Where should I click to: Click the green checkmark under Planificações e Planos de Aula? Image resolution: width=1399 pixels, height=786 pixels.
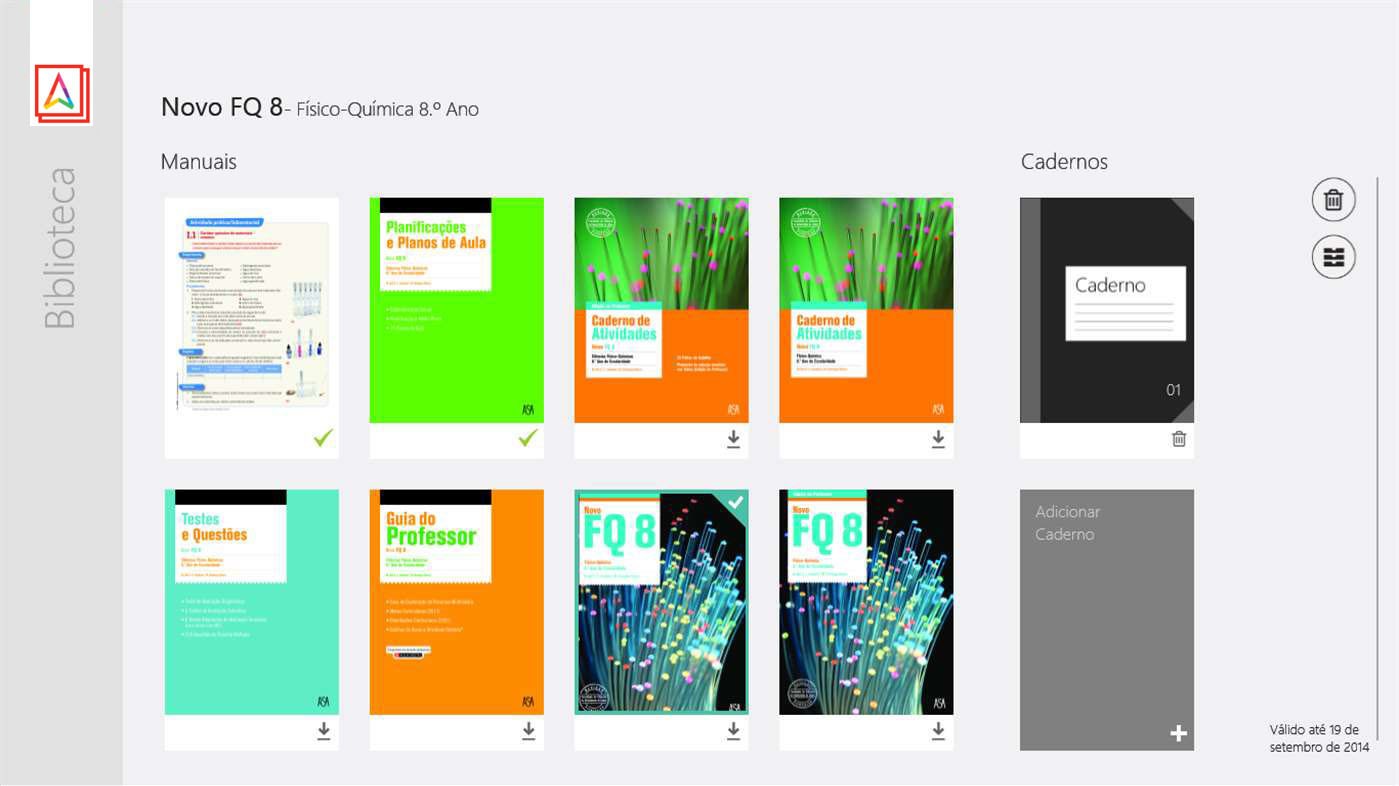528,438
